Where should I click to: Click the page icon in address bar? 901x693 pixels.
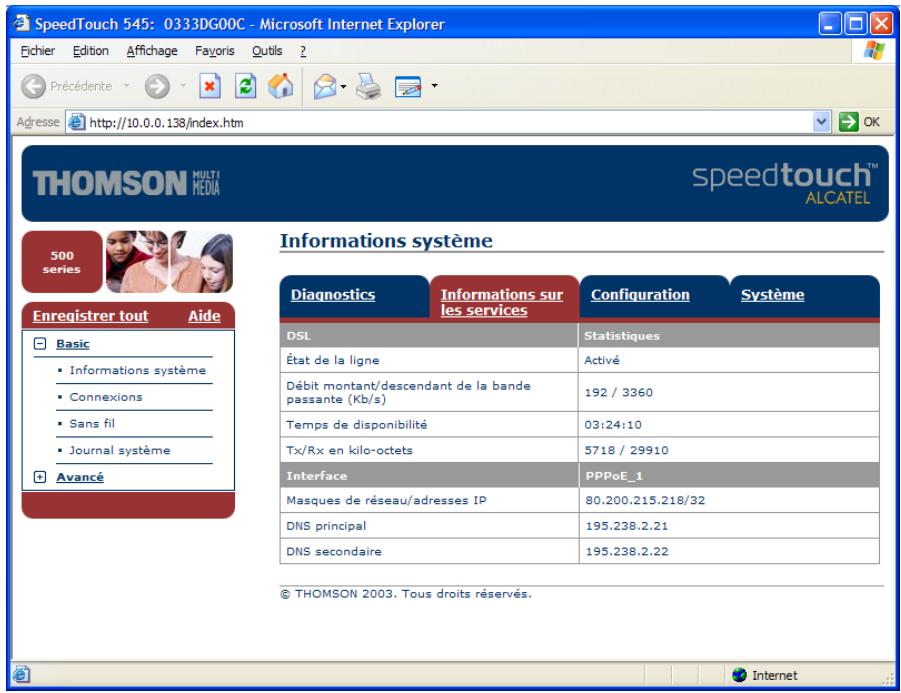(x=76, y=122)
